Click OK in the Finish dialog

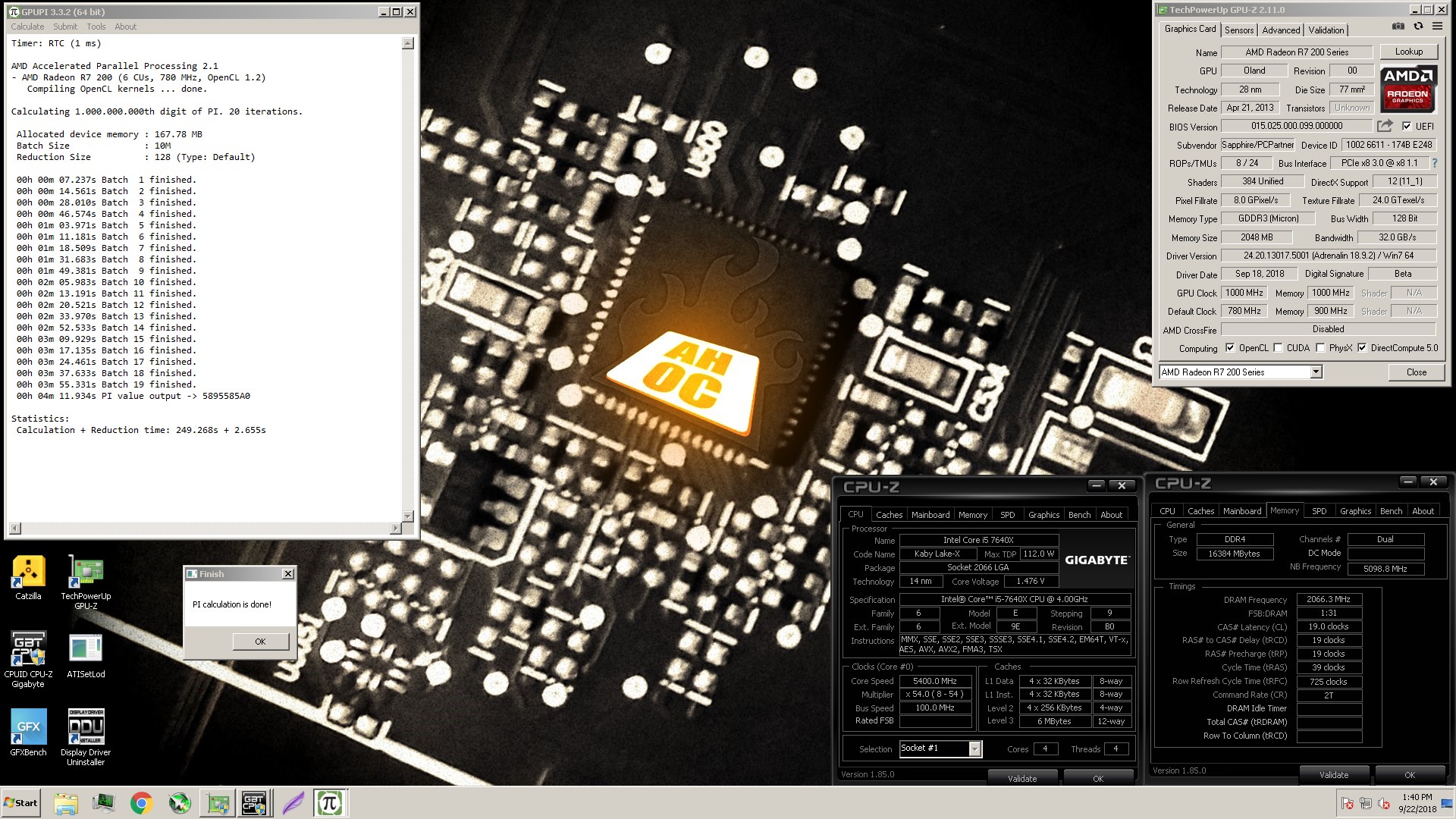click(x=260, y=642)
